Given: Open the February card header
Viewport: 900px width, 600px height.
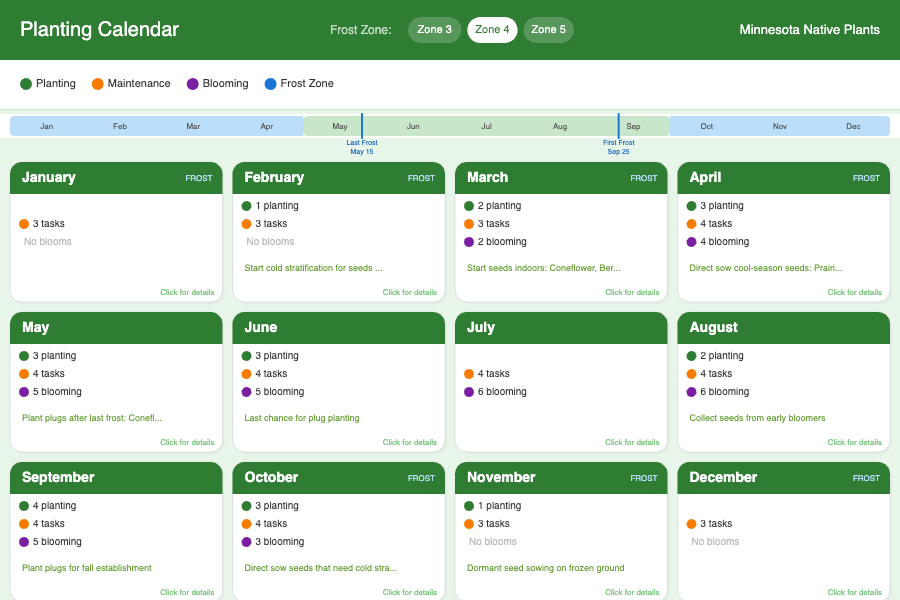Looking at the screenshot, I should 339,178.
